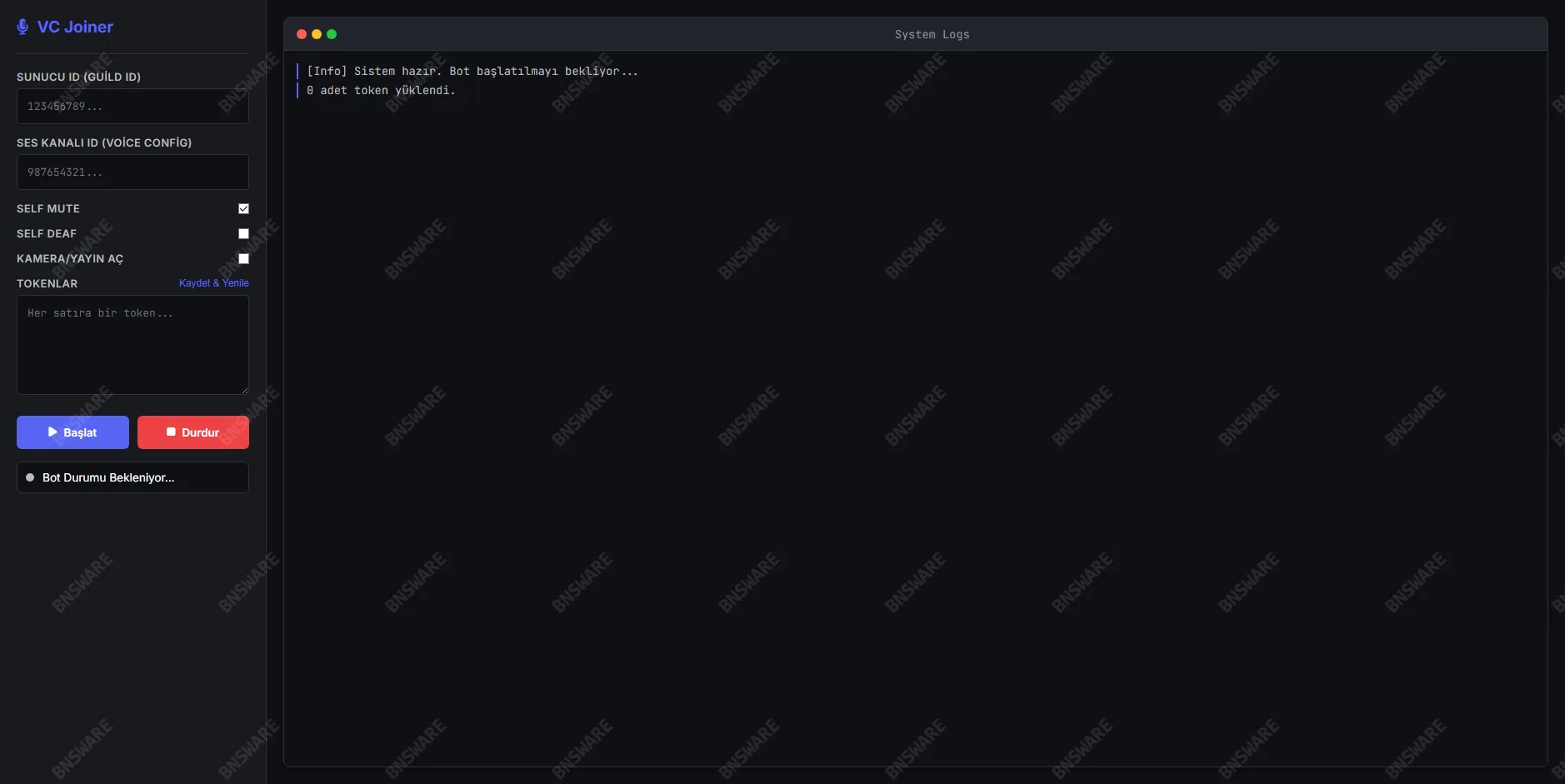Enable the Self Deaf checkbox
Screen dimensions: 1565x784
(x=243, y=233)
